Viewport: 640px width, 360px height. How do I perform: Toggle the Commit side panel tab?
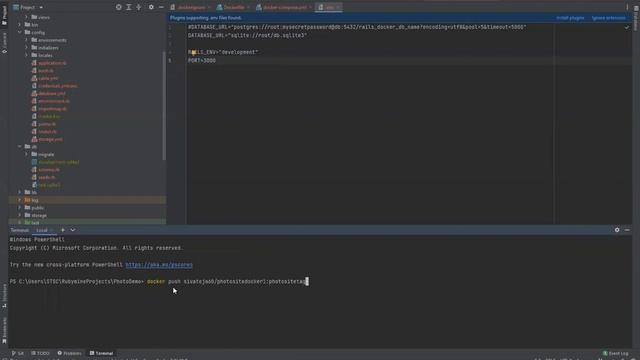(4, 43)
